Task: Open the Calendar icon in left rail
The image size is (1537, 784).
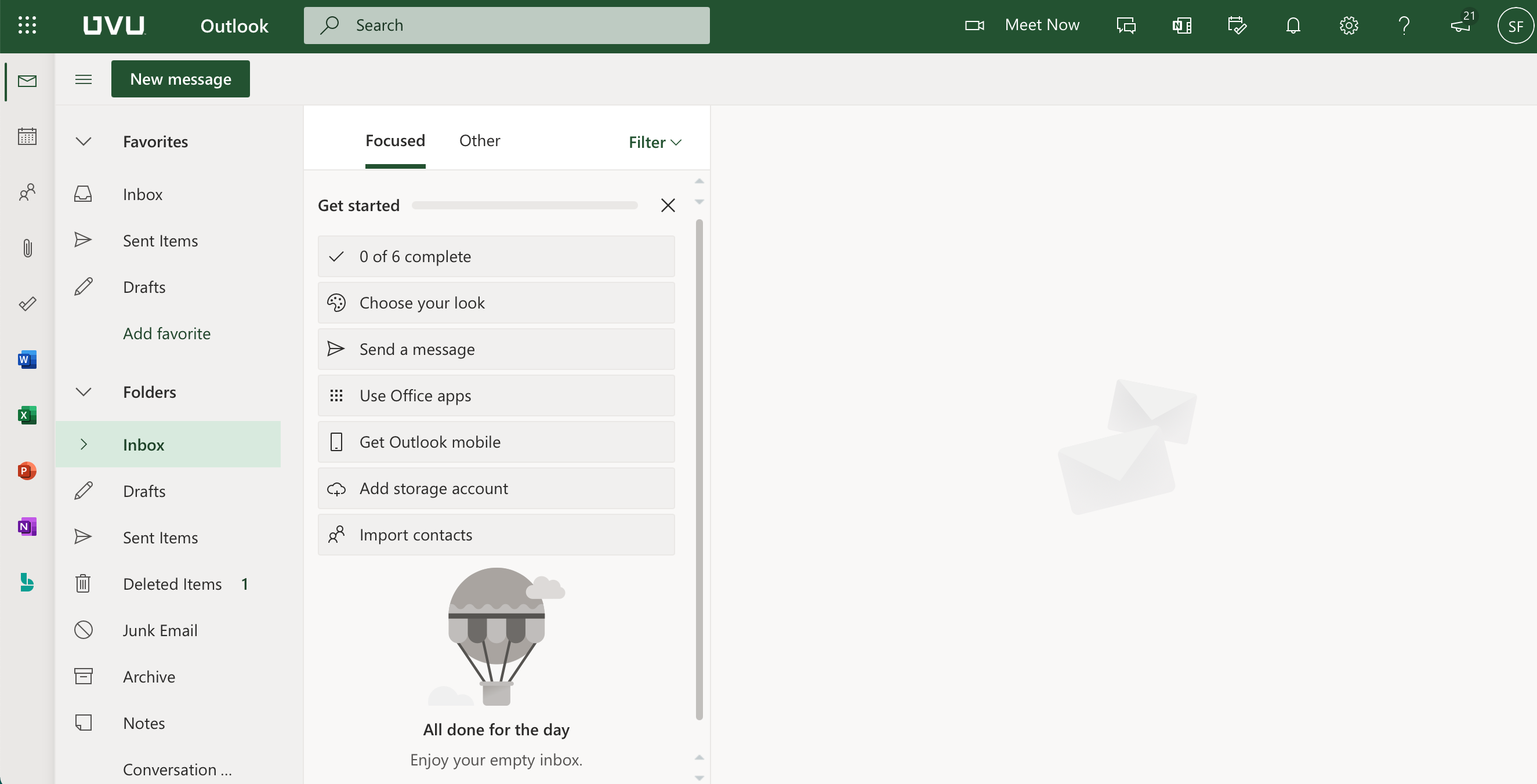Action: coord(27,136)
